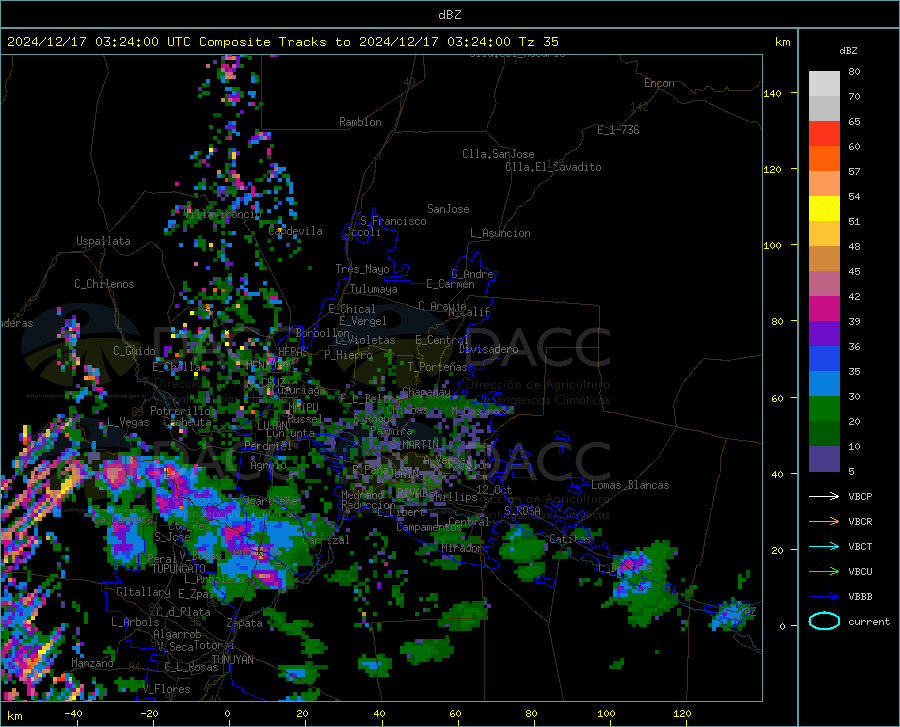Image resolution: width=900 pixels, height=727 pixels.
Task: Click the VBCR orange arrow legend icon
Action: (824, 522)
